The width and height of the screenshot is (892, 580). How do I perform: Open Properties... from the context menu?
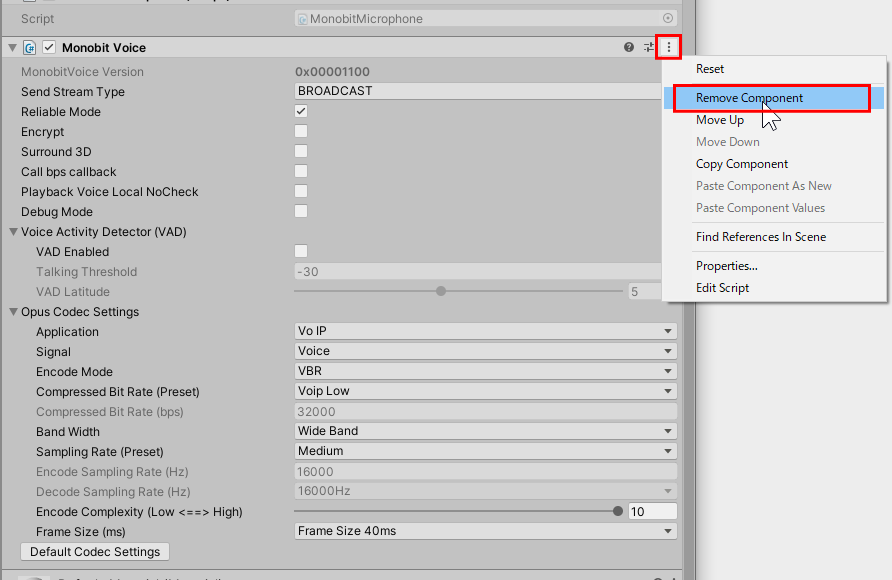pyautogui.click(x=774, y=266)
